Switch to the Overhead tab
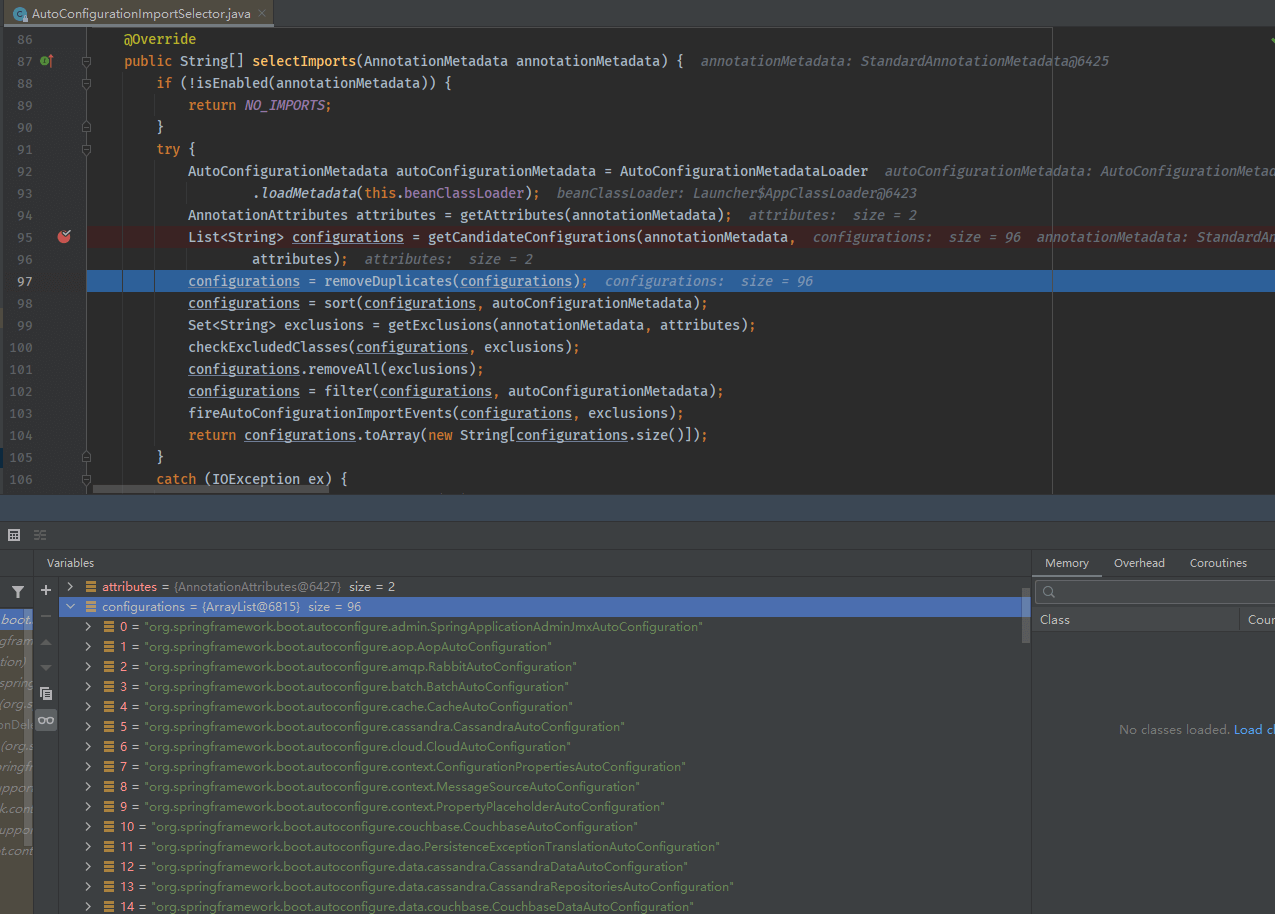The image size is (1275, 914). [x=1139, y=563]
